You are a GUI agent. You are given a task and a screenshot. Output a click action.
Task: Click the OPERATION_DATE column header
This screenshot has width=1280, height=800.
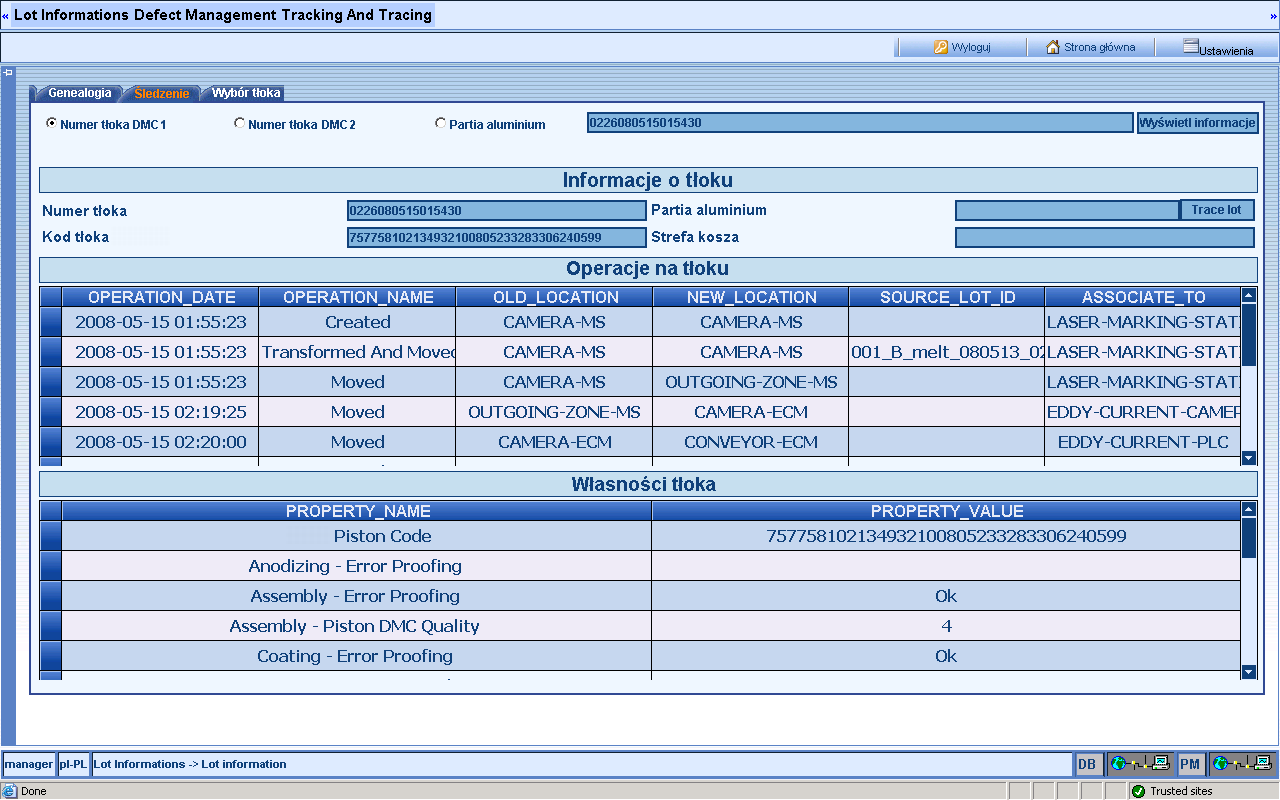pos(161,297)
